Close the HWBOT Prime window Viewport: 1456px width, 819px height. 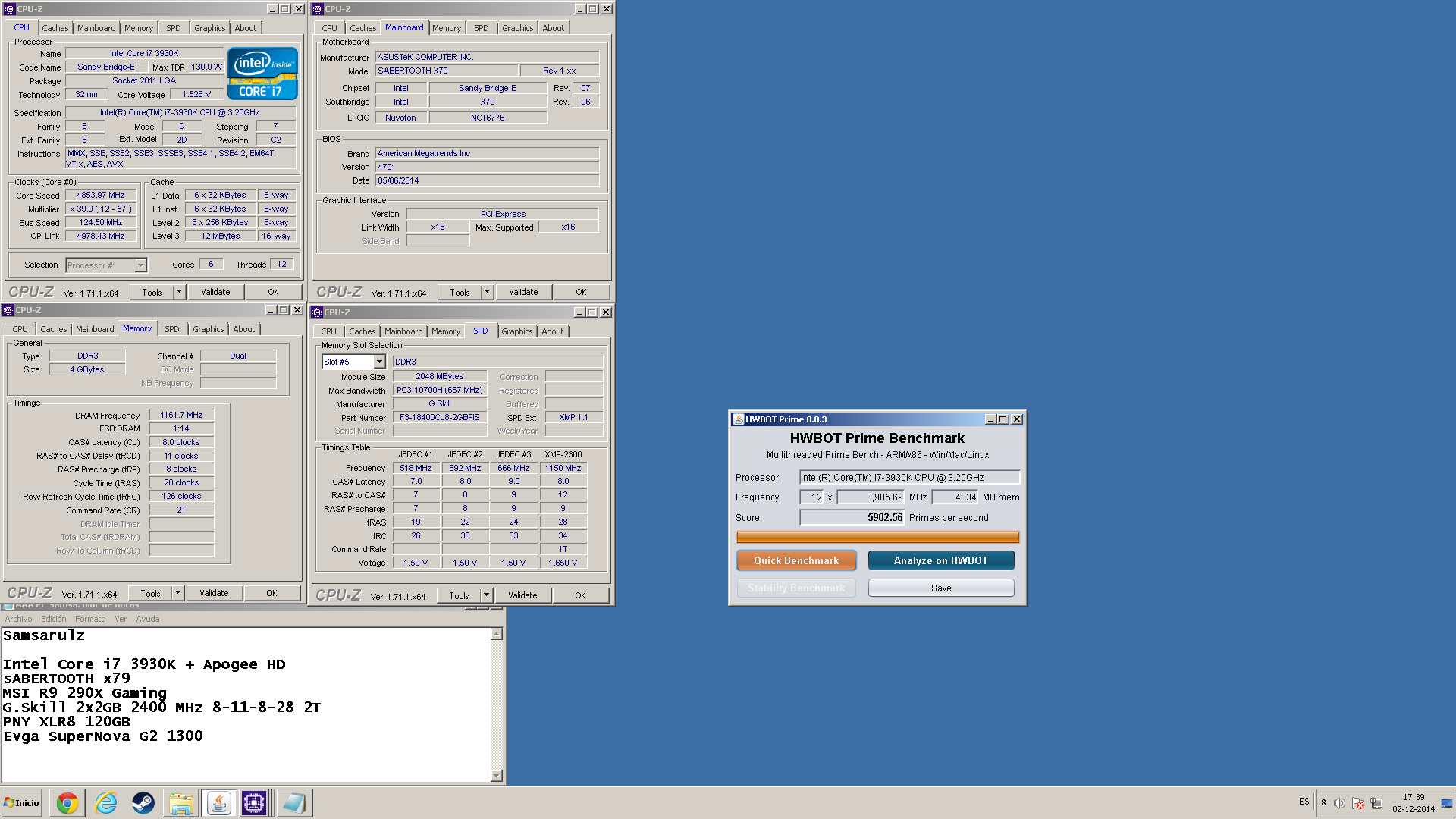1017,419
